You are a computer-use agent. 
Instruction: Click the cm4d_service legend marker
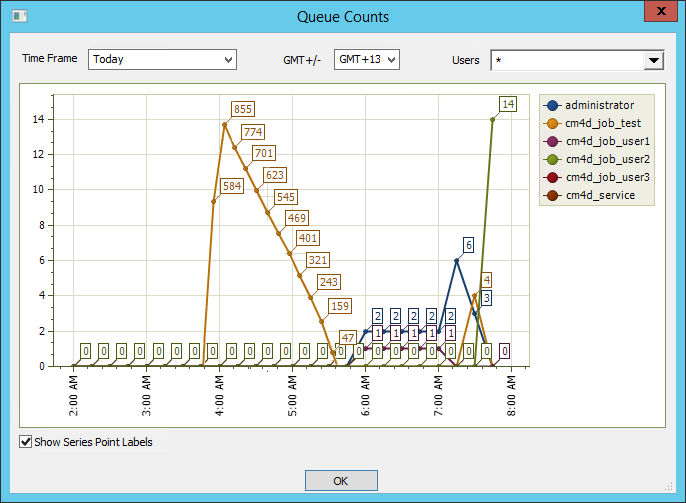(x=552, y=195)
